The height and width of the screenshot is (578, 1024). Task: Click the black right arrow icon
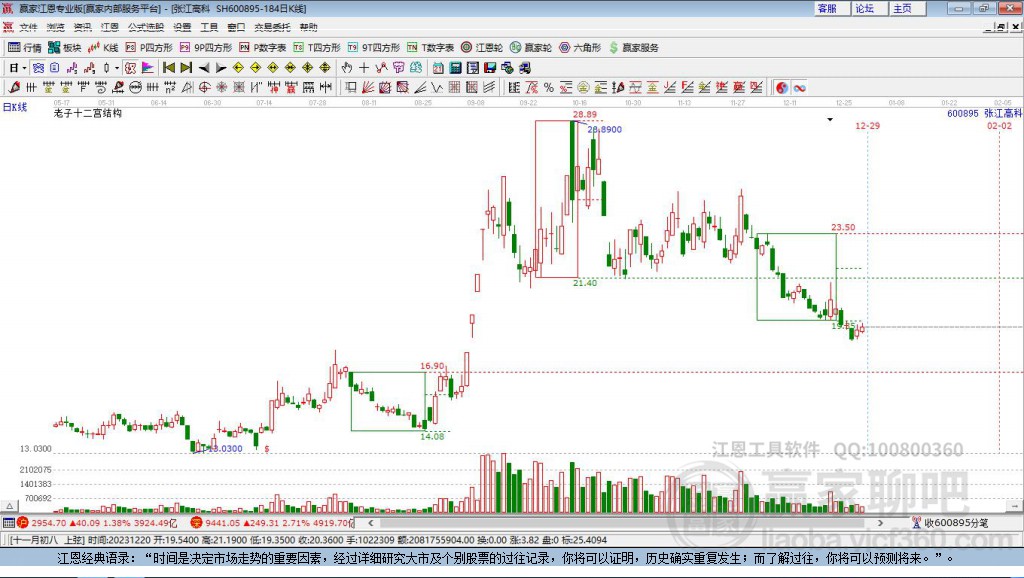221,68
